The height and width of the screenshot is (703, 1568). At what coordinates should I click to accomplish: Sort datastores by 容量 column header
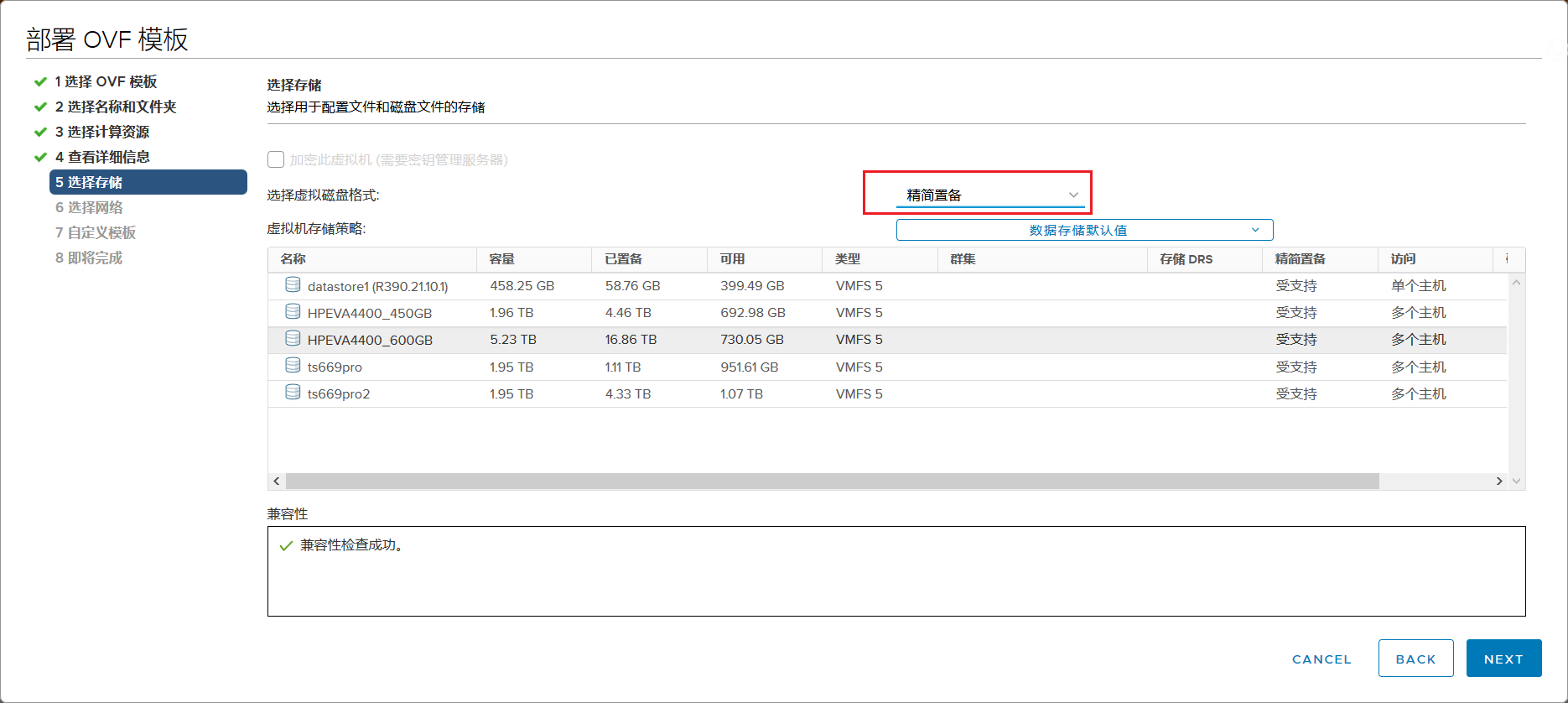(502, 259)
